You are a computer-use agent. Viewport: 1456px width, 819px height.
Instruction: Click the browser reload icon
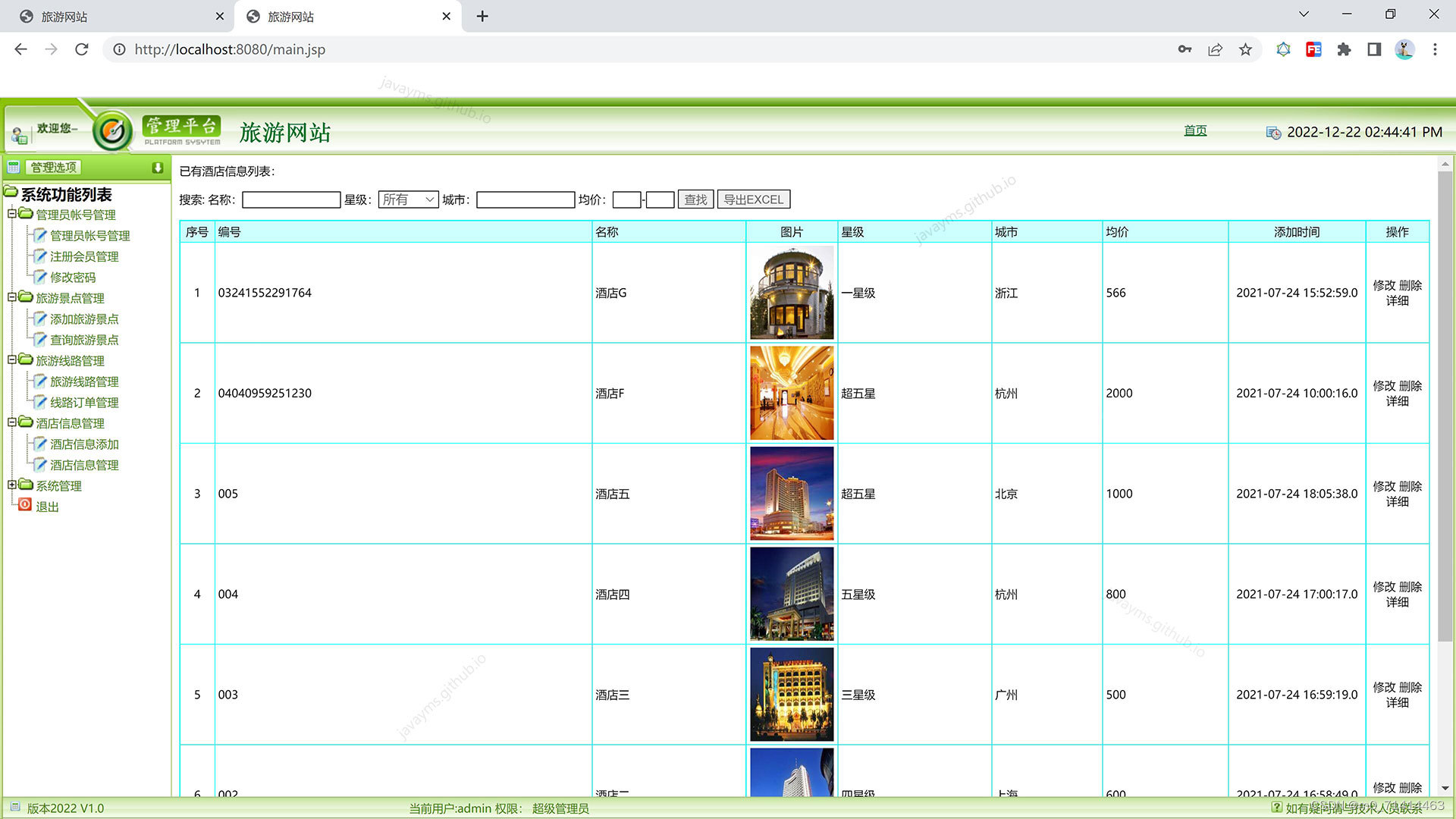(82, 49)
